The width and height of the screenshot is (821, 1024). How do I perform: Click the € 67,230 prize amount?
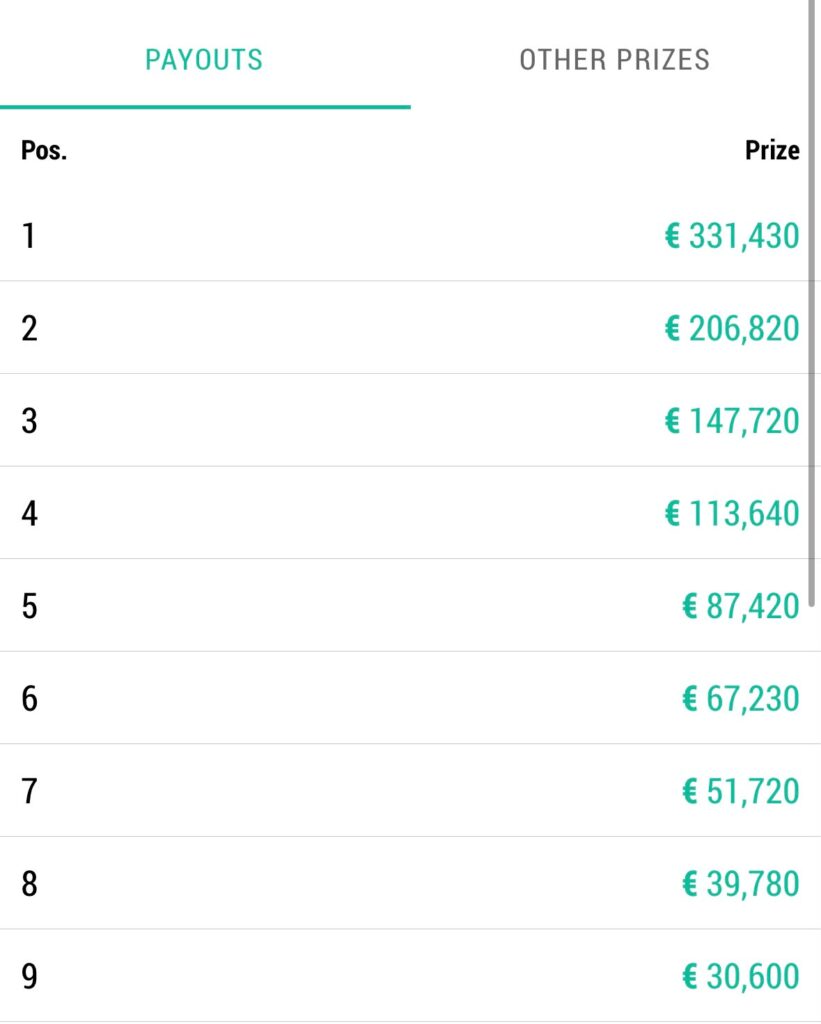[741, 699]
